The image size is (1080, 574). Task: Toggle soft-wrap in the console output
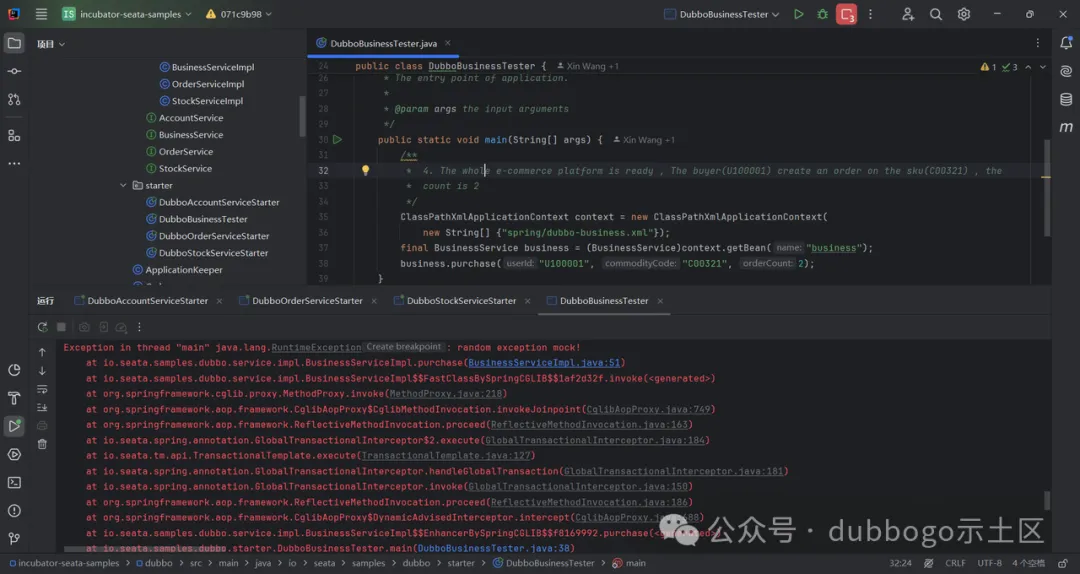click(x=42, y=389)
